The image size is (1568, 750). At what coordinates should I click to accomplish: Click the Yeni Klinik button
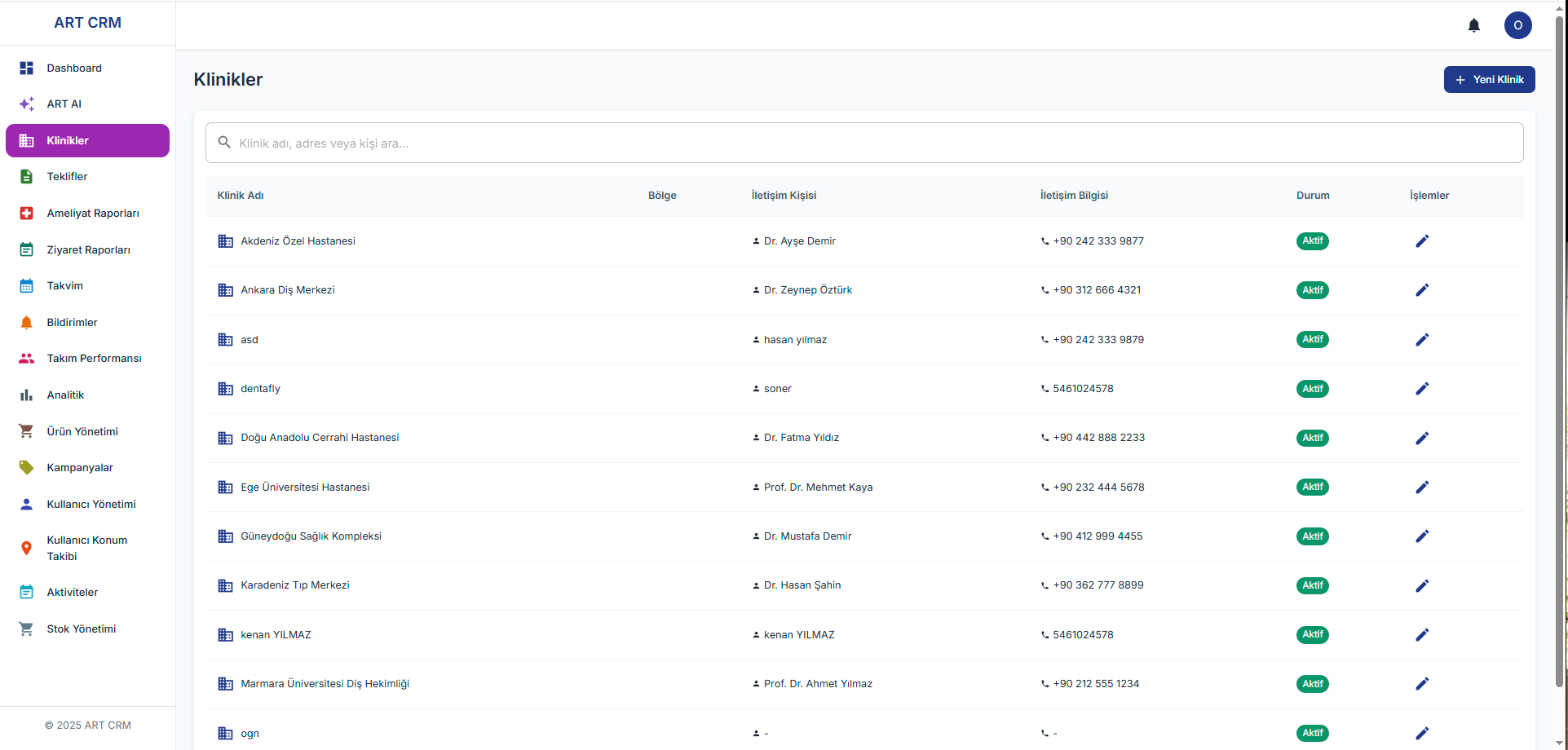point(1489,80)
